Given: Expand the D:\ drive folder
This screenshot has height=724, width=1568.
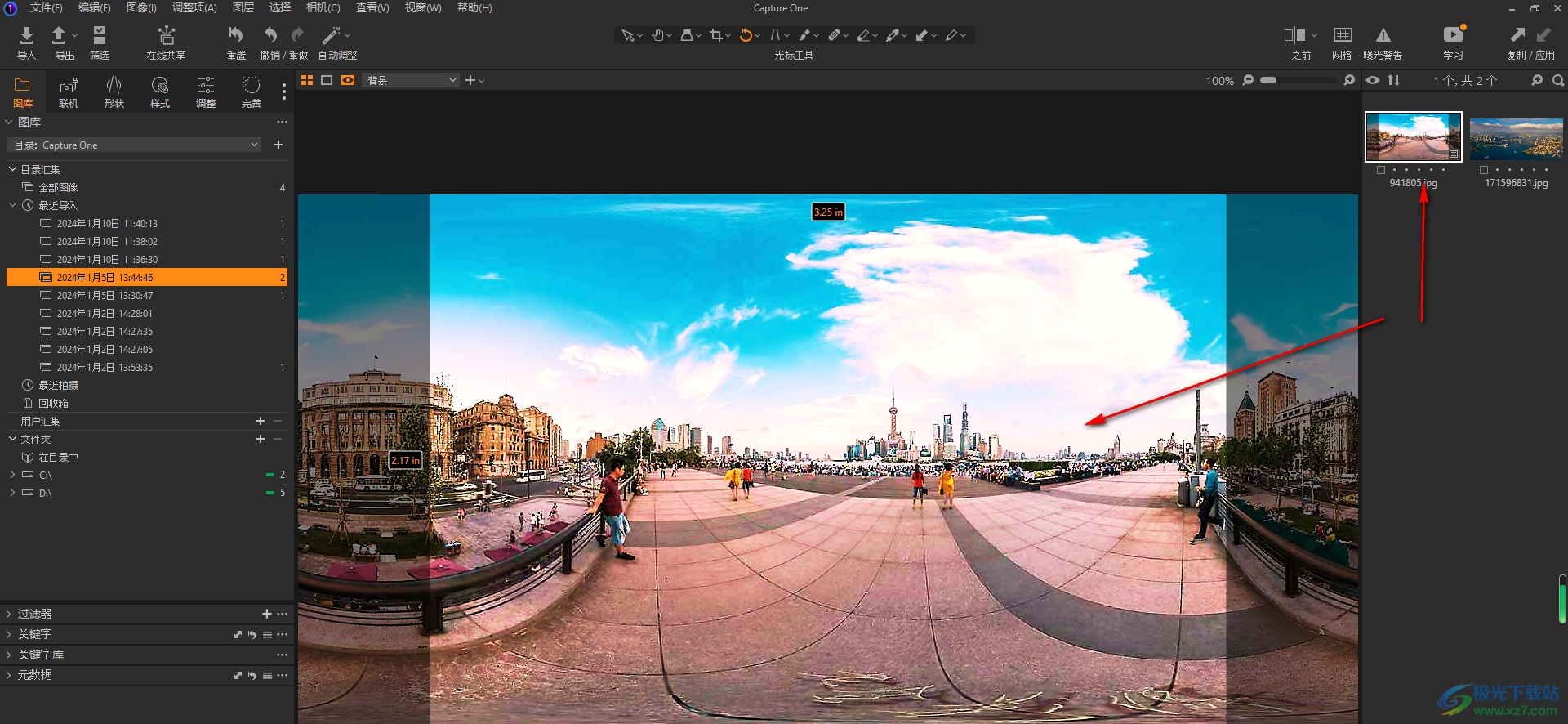Looking at the screenshot, I should pyautogui.click(x=12, y=493).
